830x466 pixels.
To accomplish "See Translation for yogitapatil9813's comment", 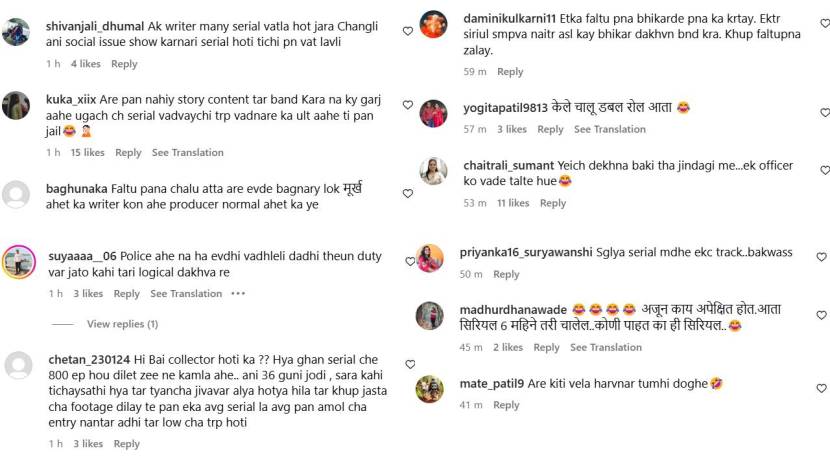I will (x=610, y=129).
